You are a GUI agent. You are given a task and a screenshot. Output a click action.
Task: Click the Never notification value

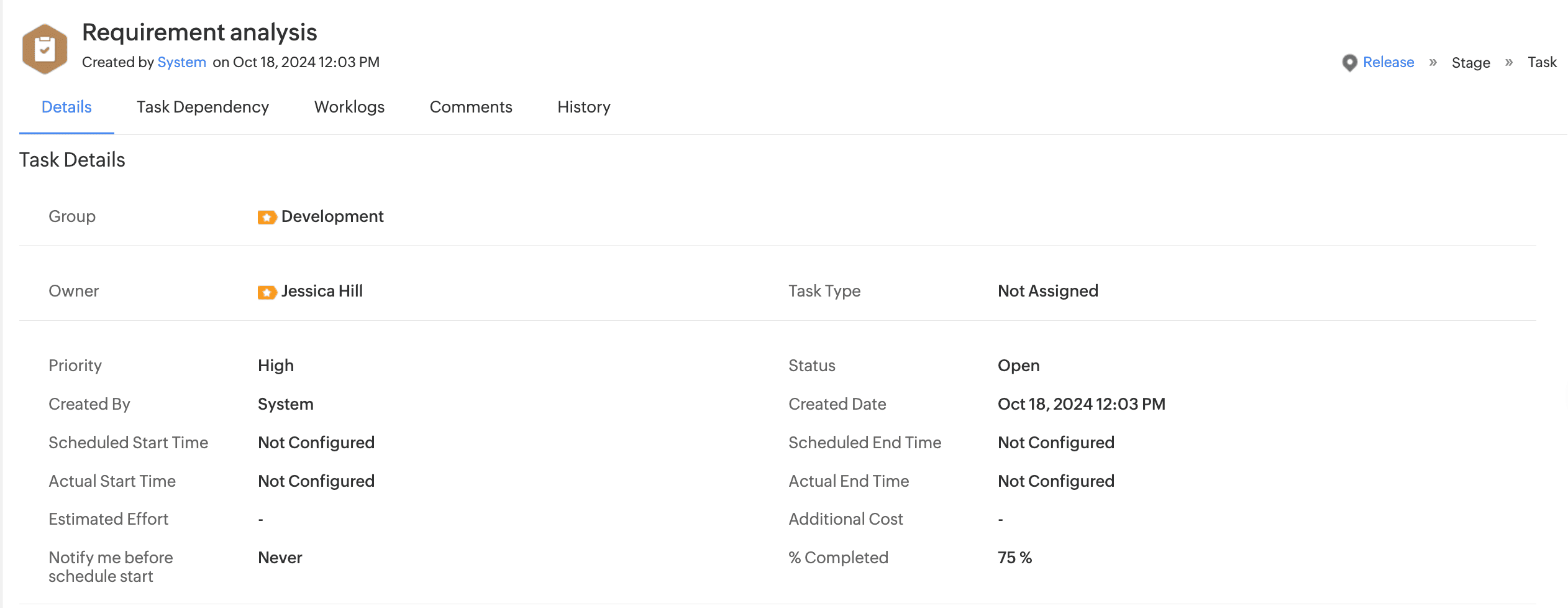click(x=280, y=558)
